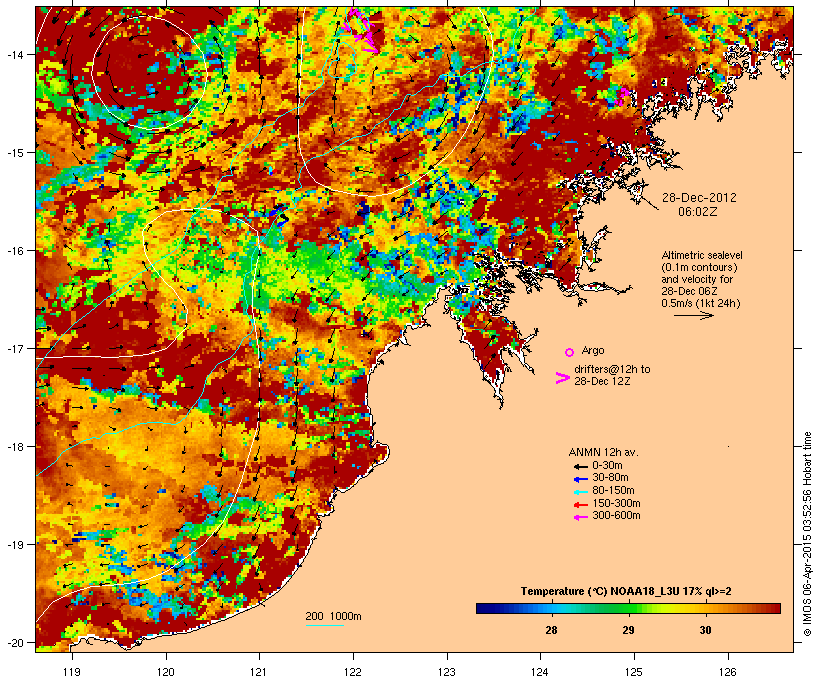Click the 119 longitude axis label
The image size is (820, 680).
[x=72, y=672]
